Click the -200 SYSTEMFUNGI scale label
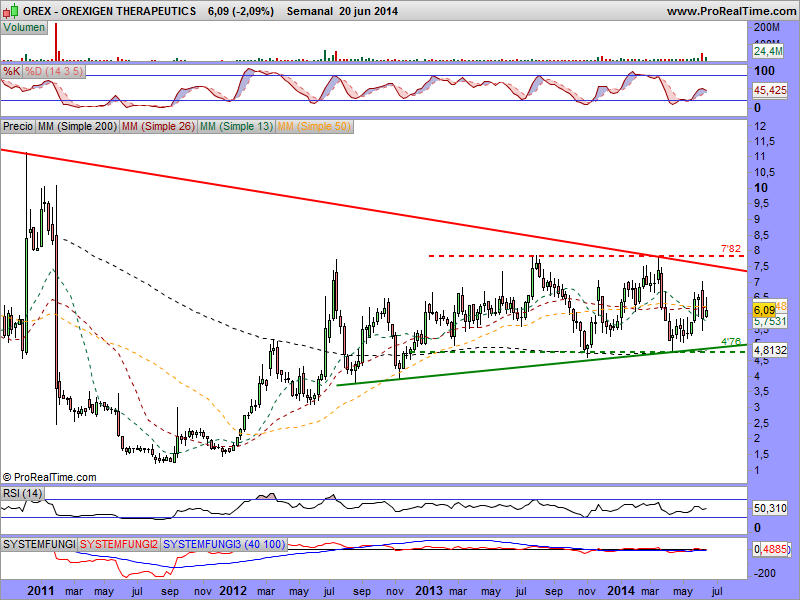Screen dimensions: 800x600 click(x=764, y=573)
